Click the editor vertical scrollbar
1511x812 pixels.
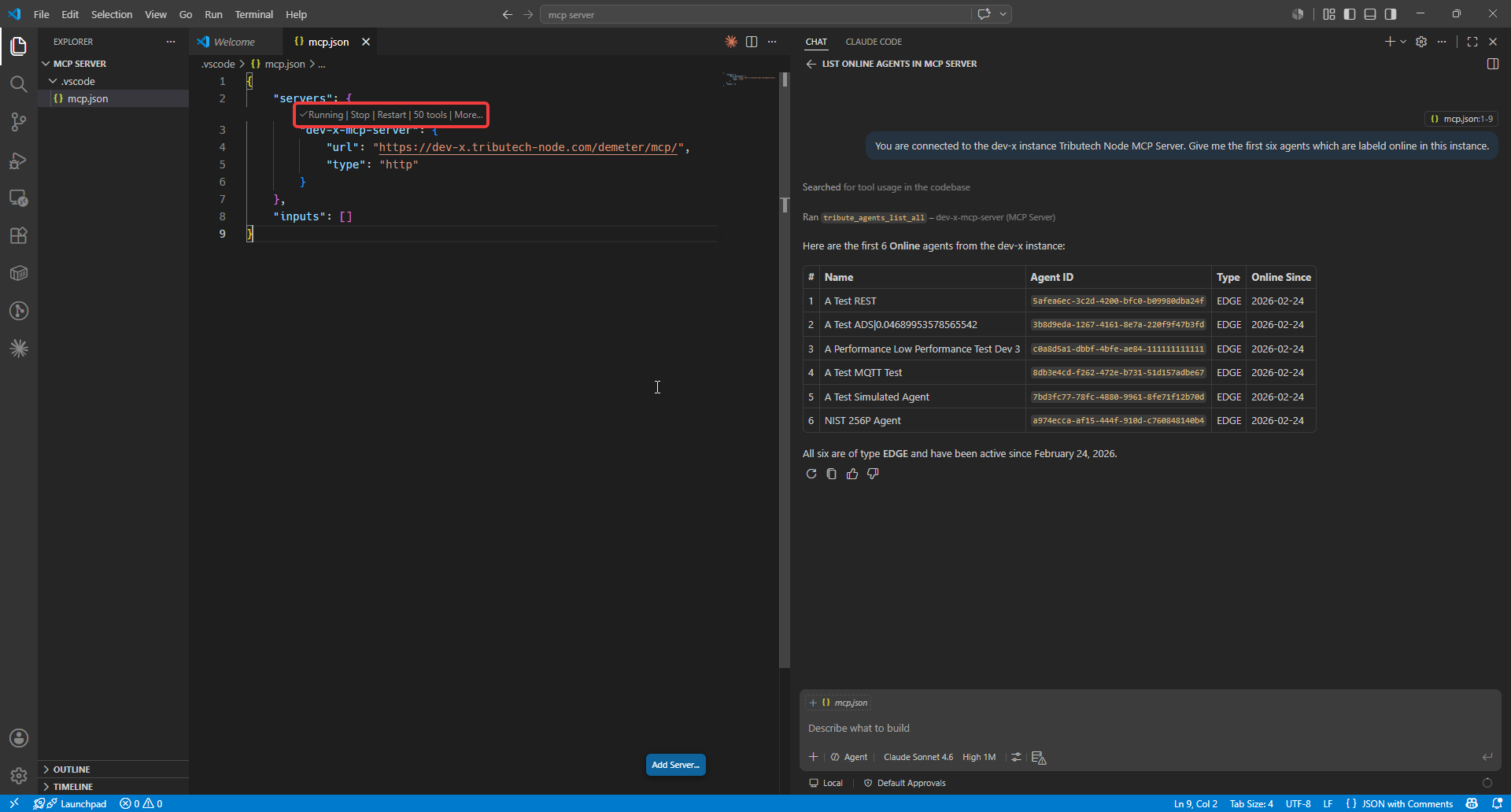[785, 370]
